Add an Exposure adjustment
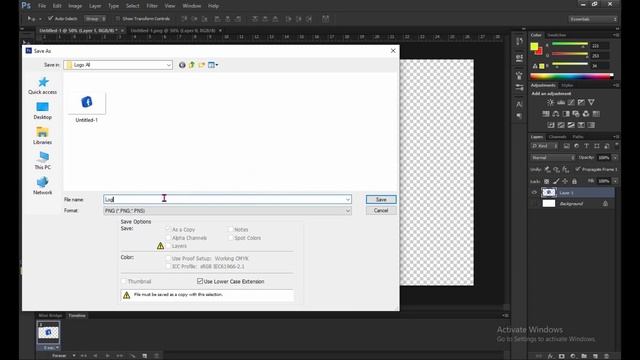 581,102
